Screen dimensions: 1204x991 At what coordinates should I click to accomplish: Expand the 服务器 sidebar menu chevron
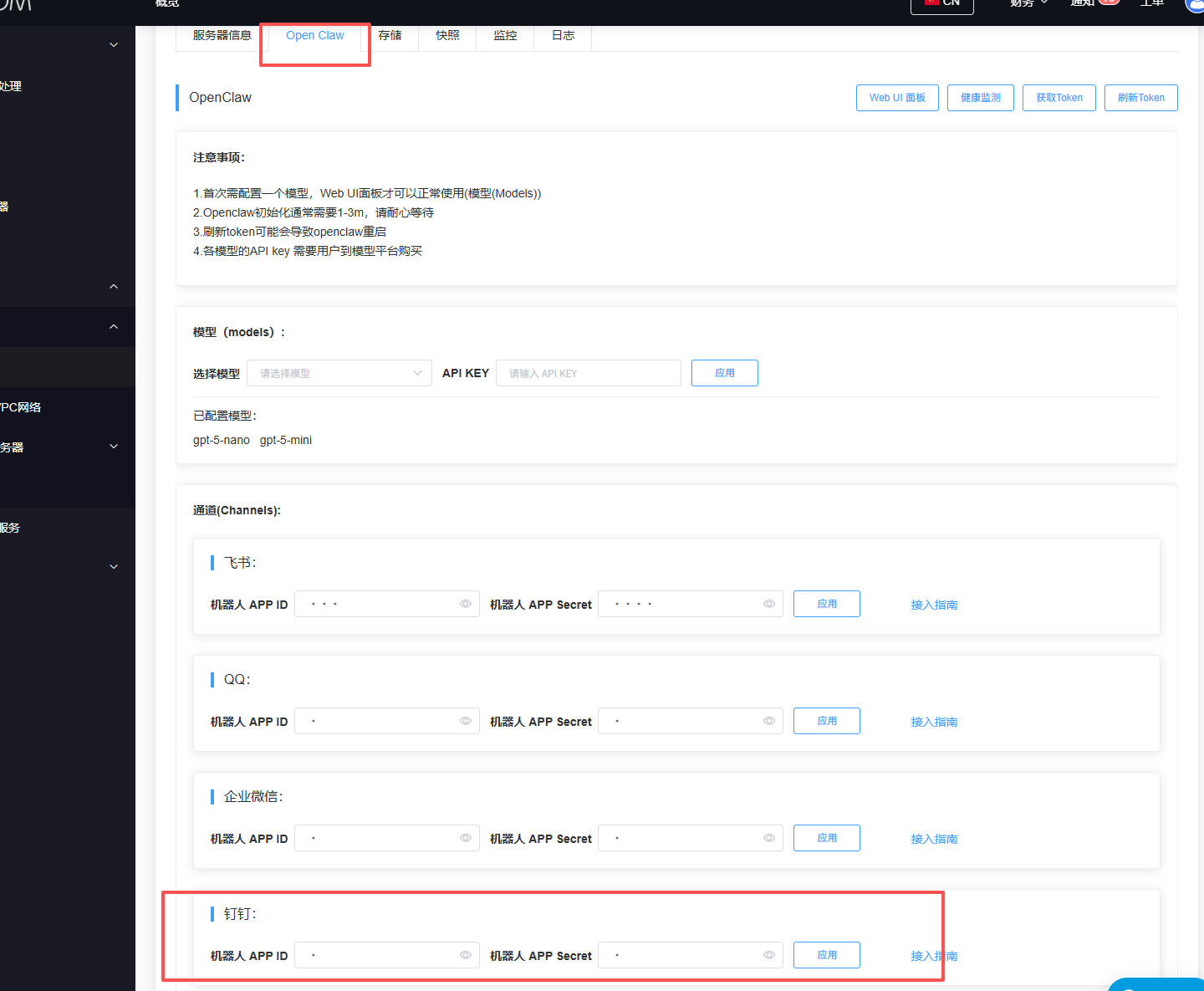[x=114, y=447]
